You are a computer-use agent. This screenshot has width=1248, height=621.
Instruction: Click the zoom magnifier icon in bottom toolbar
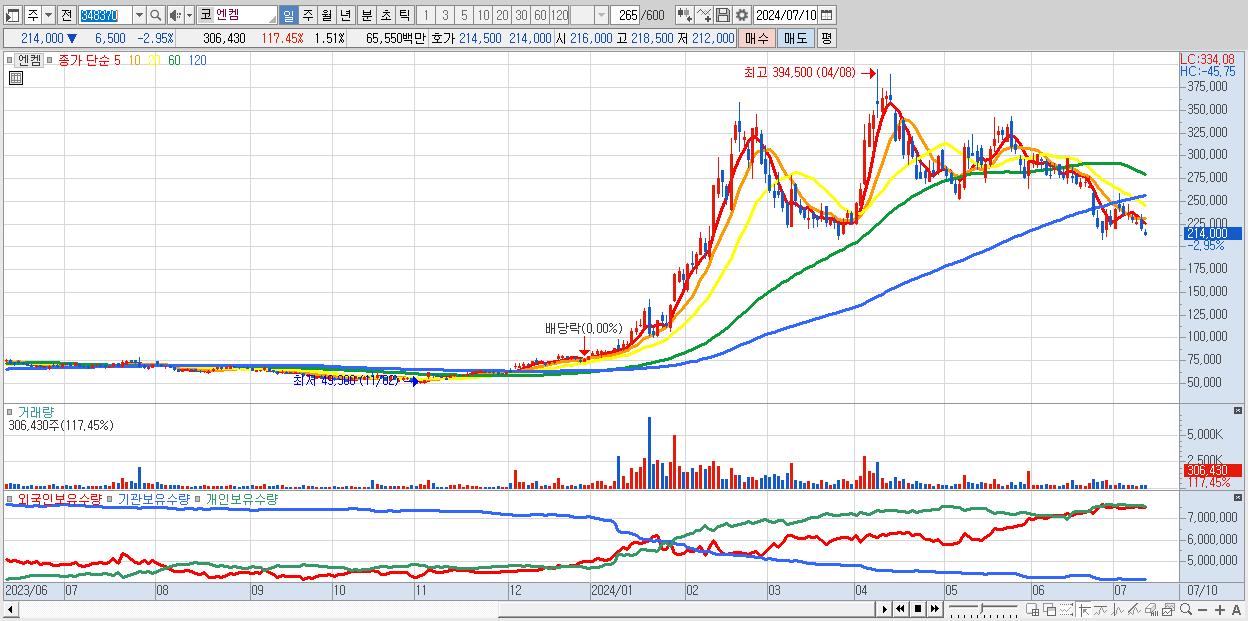click(x=1186, y=610)
